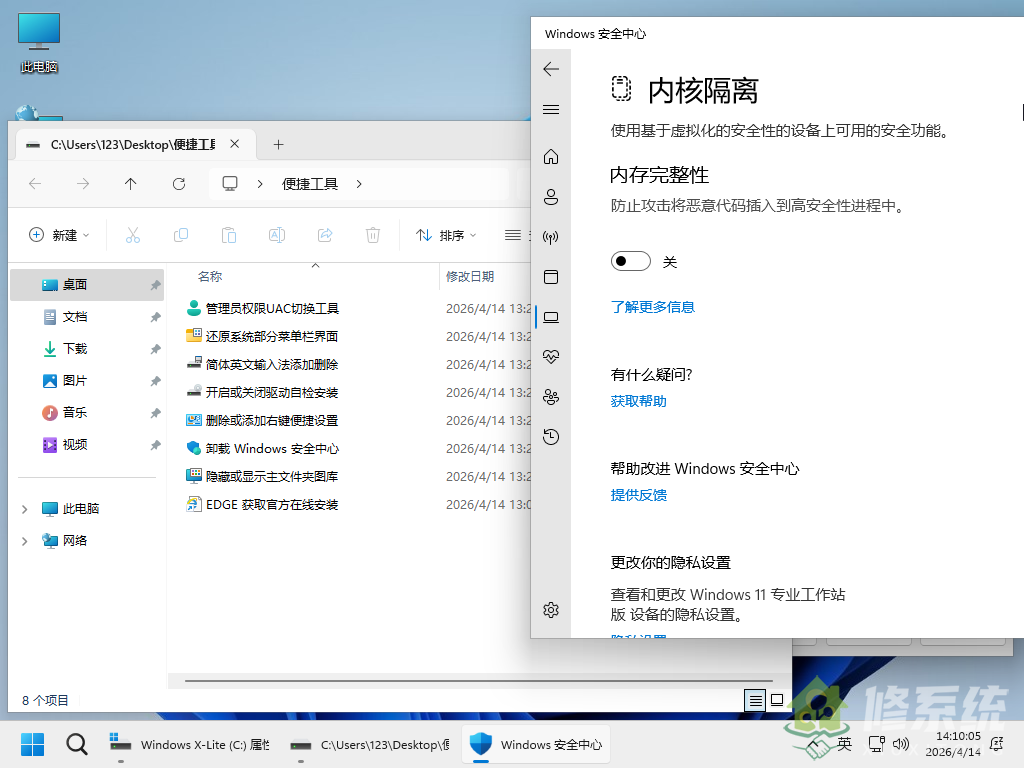This screenshot has width=1024, height=768.
Task: Select the Device performance and health icon
Action: [551, 356]
